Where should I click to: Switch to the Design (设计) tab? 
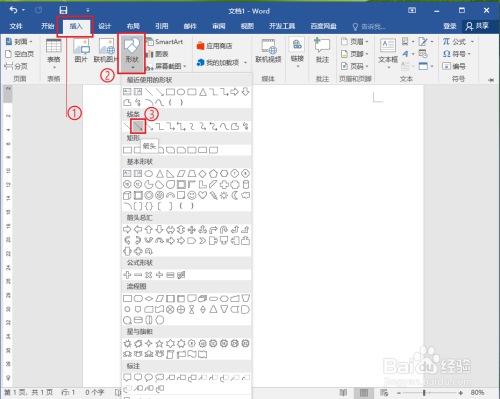point(105,26)
